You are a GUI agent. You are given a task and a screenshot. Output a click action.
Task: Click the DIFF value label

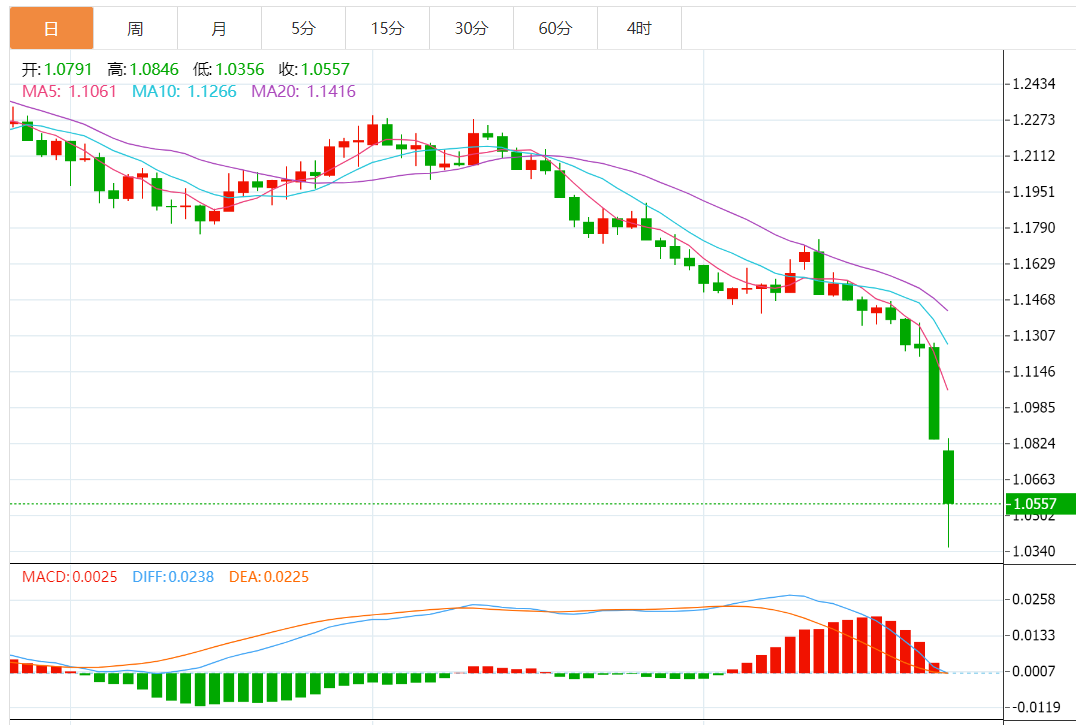click(x=173, y=577)
